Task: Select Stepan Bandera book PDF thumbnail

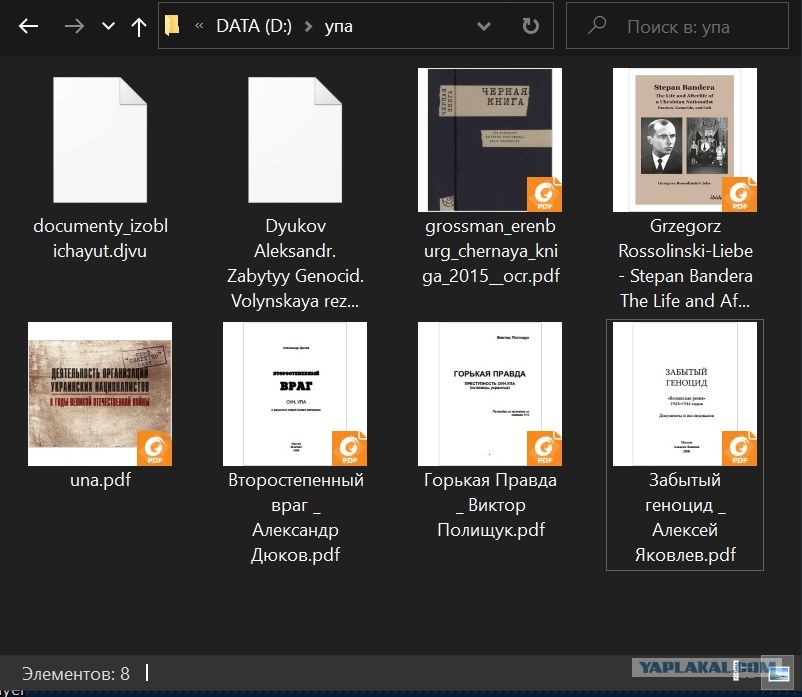Action: click(x=685, y=140)
